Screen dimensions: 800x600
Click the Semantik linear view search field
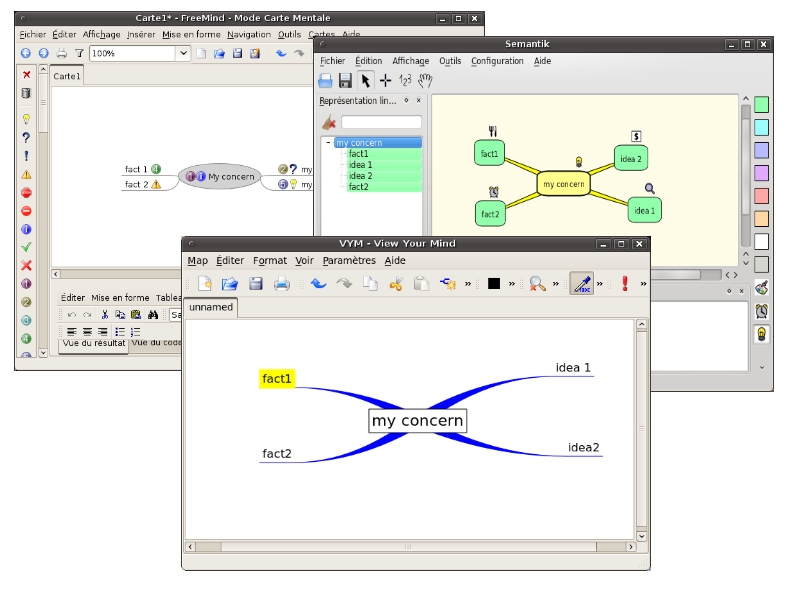point(381,122)
